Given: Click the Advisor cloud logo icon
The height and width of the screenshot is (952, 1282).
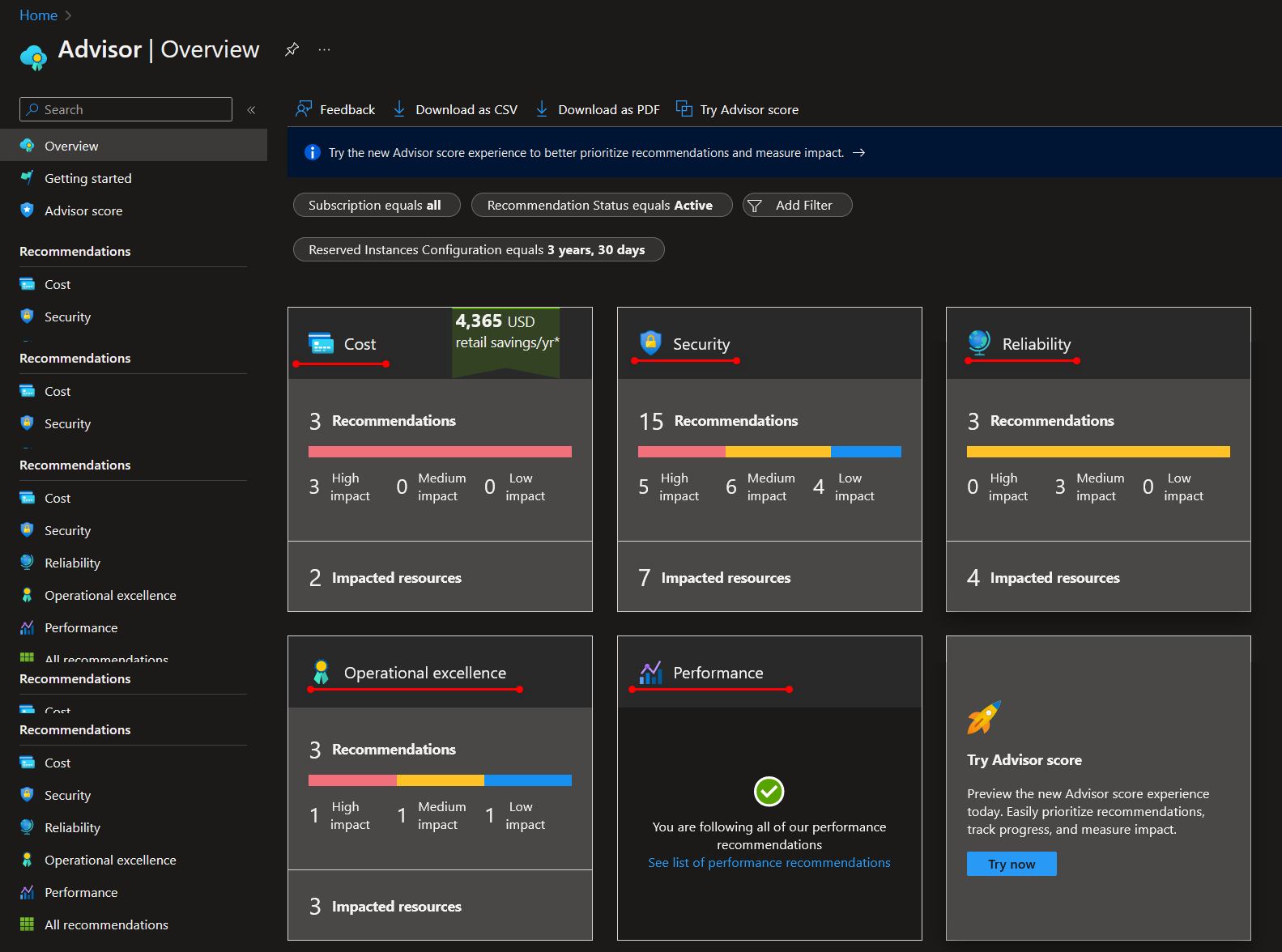Looking at the screenshot, I should 33,57.
